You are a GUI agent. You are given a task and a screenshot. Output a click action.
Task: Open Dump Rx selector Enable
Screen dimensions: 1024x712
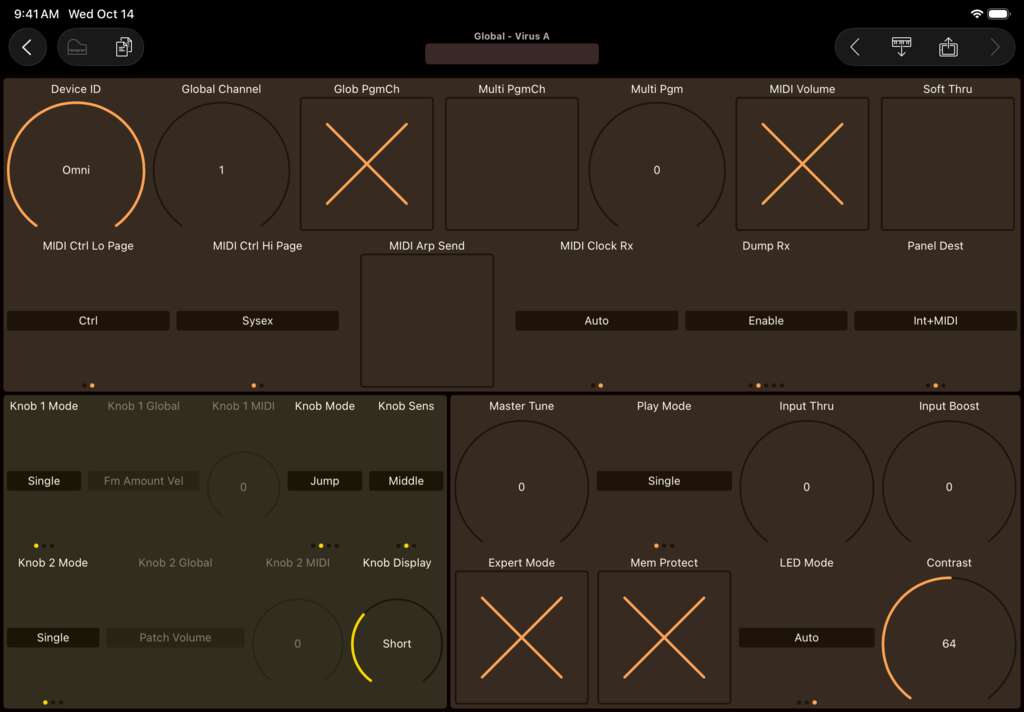pyautogui.click(x=766, y=321)
